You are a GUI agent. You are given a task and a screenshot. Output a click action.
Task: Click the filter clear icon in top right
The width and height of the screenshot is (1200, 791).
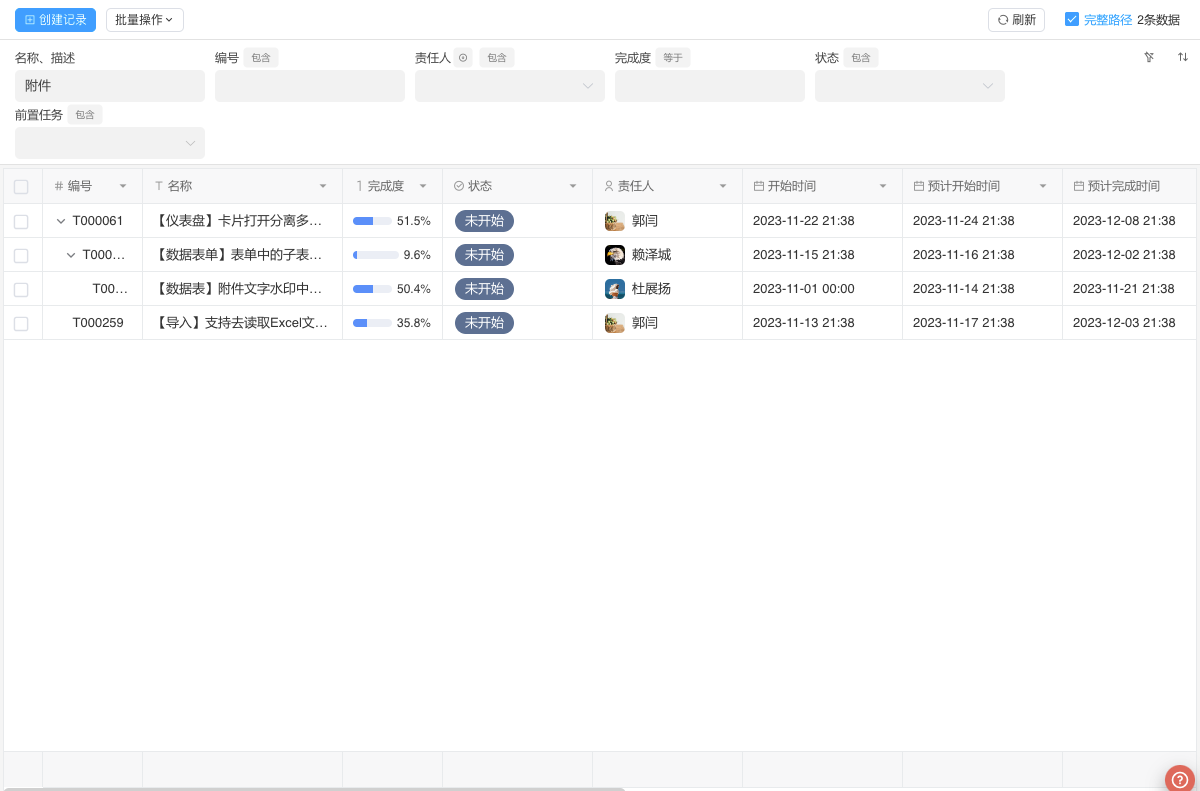(x=1149, y=57)
